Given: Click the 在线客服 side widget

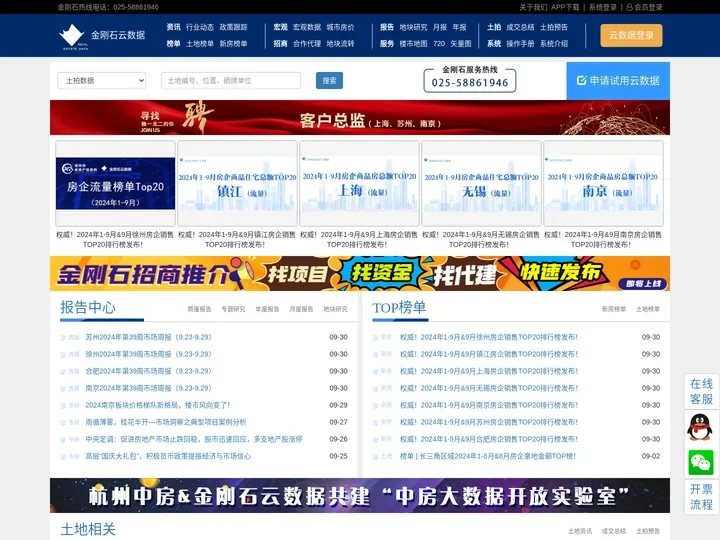Looking at the screenshot, I should [x=701, y=391].
